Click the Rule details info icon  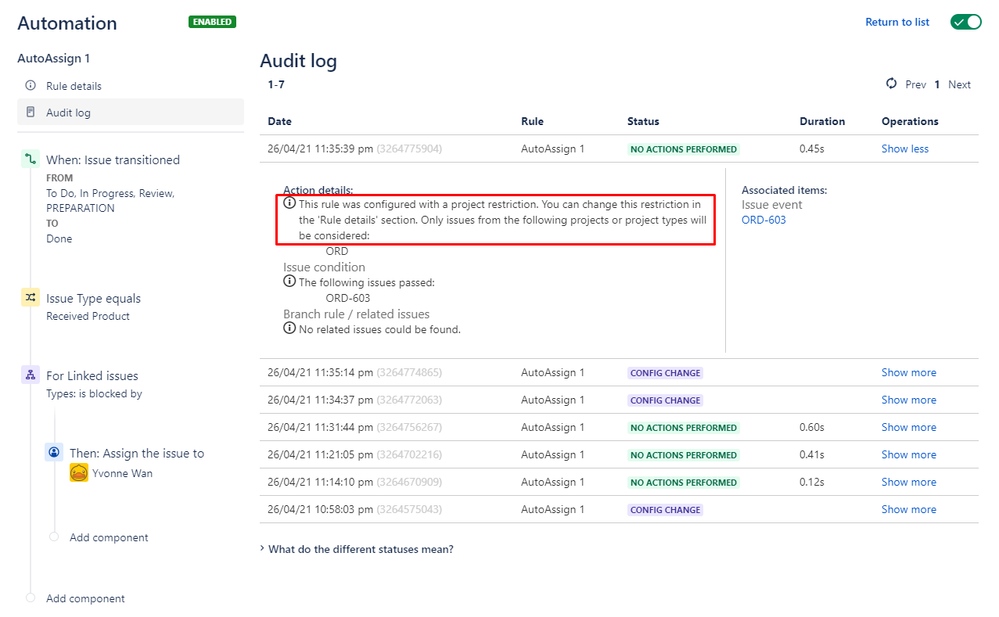point(30,85)
